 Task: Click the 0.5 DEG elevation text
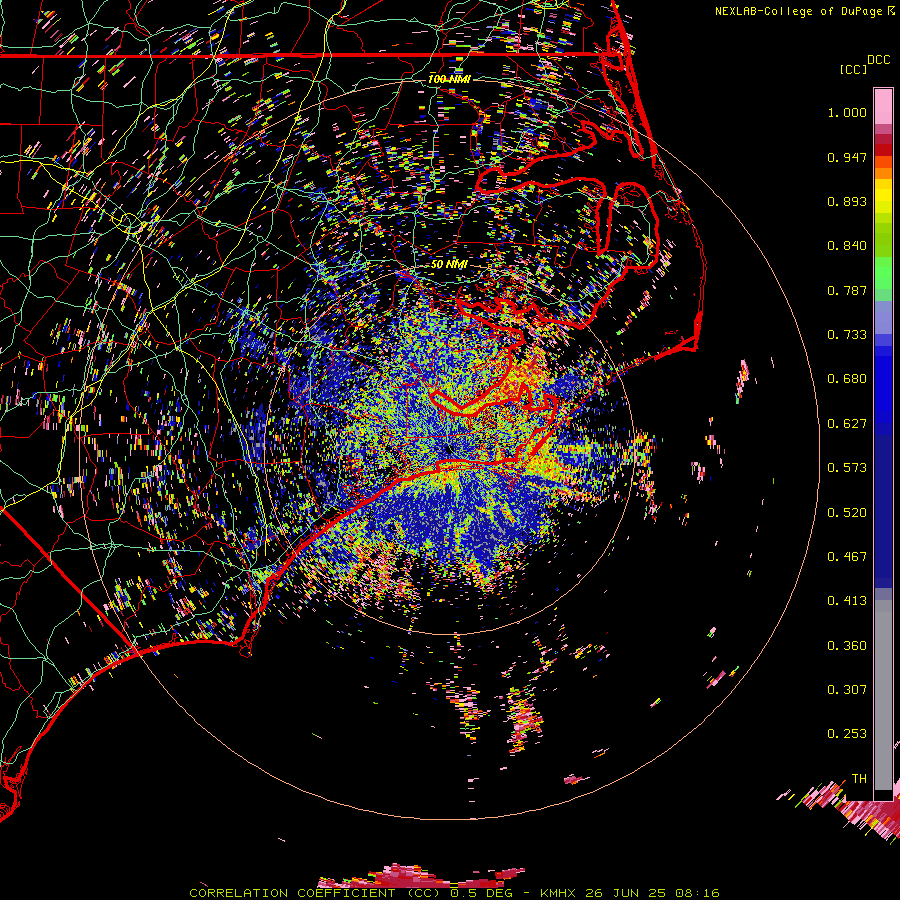[481, 893]
